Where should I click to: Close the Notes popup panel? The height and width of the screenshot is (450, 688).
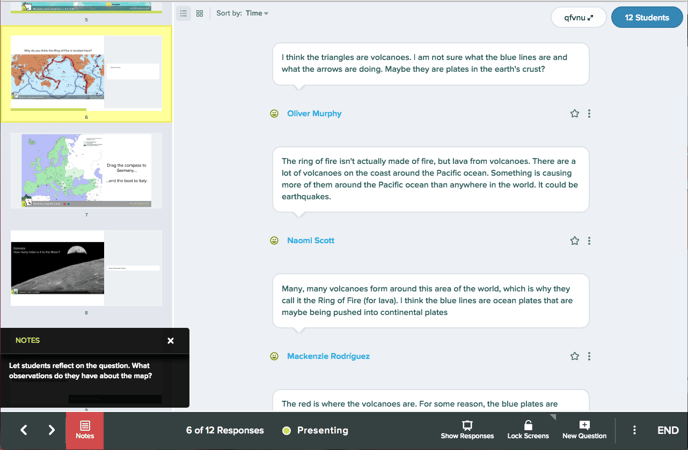[171, 341]
